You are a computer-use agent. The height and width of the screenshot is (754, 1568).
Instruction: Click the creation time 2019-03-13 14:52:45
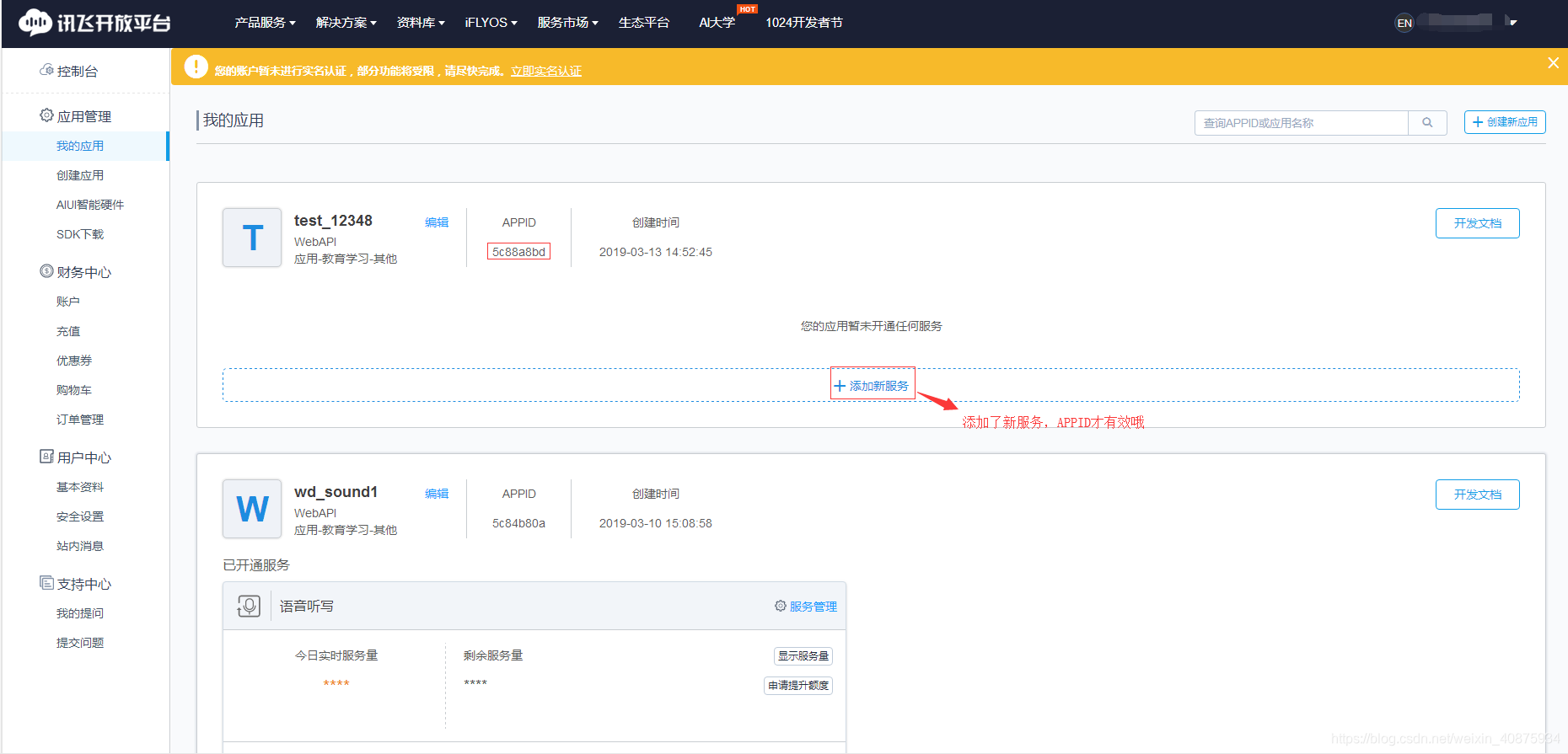[x=656, y=252]
